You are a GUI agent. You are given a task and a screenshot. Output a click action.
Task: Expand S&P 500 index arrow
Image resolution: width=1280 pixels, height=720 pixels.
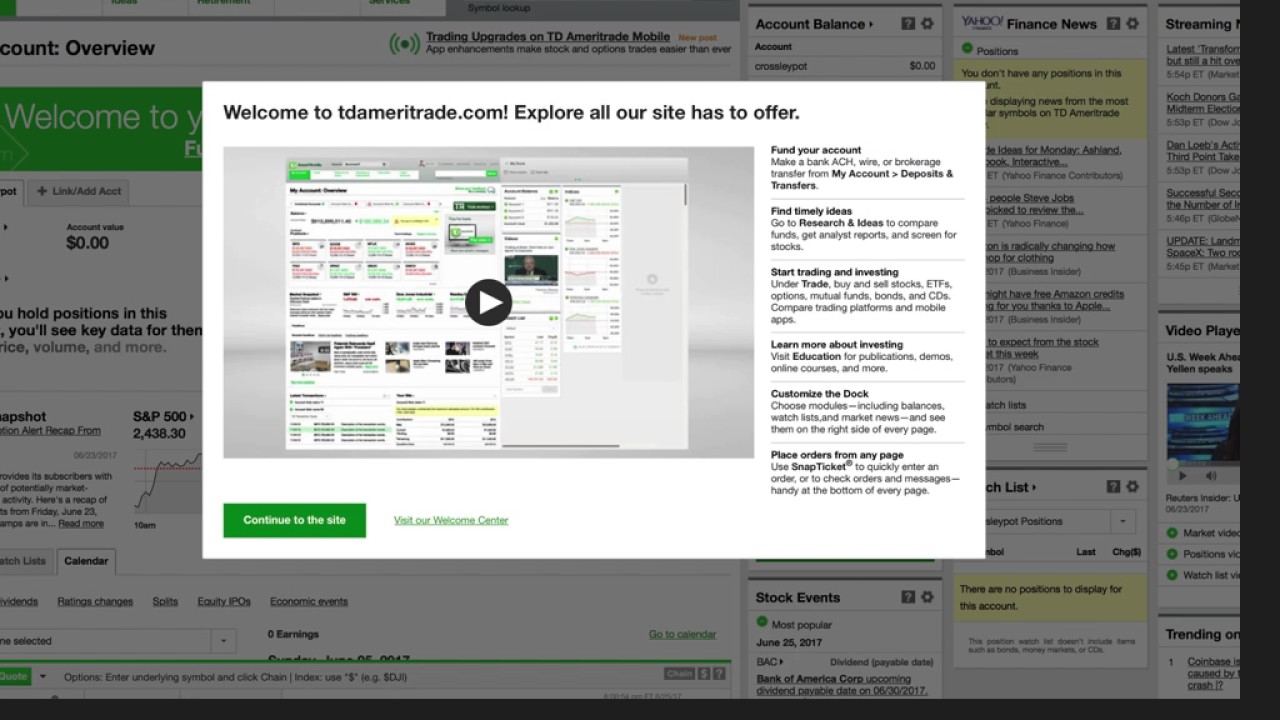(x=191, y=417)
